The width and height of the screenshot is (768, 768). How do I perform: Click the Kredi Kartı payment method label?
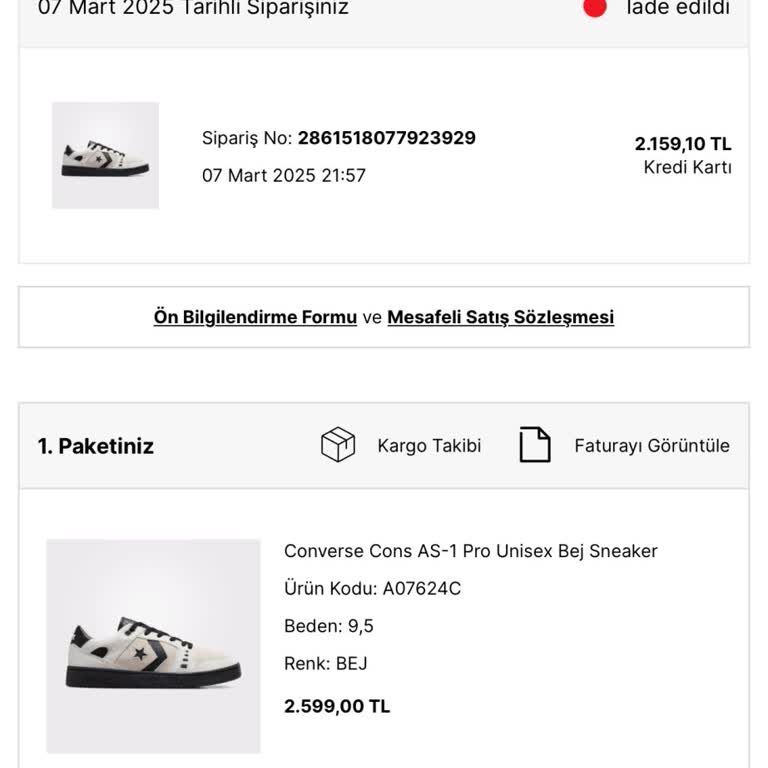pos(687,167)
